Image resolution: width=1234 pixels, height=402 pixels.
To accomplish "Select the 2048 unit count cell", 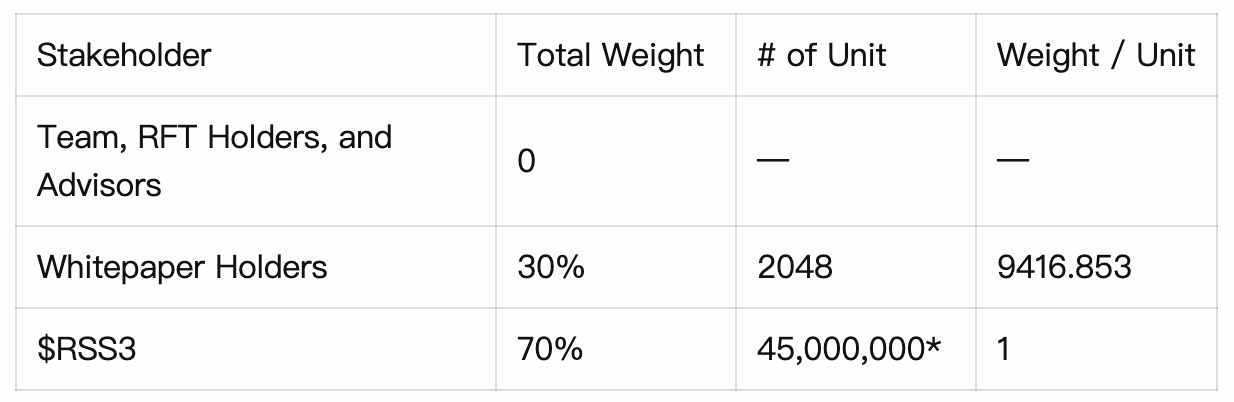I will (794, 267).
